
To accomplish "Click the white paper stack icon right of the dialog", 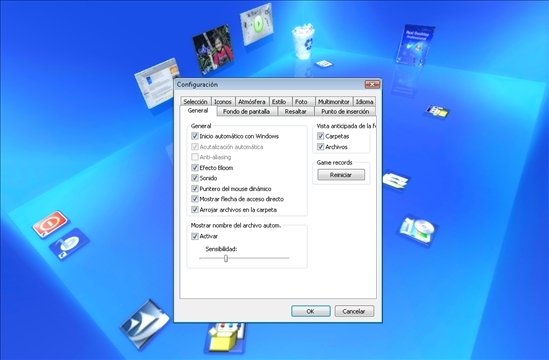I will pos(395,180).
